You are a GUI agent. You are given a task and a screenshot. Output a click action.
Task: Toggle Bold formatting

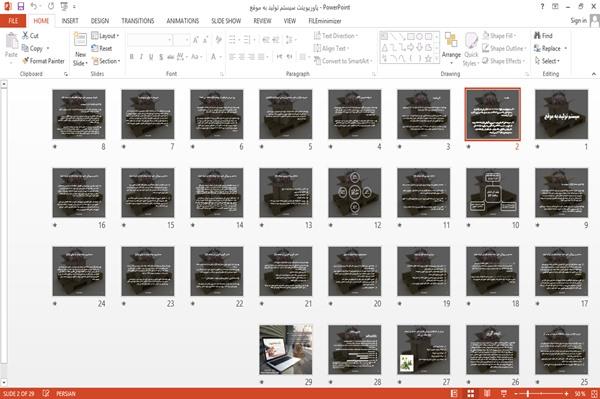(x=132, y=57)
